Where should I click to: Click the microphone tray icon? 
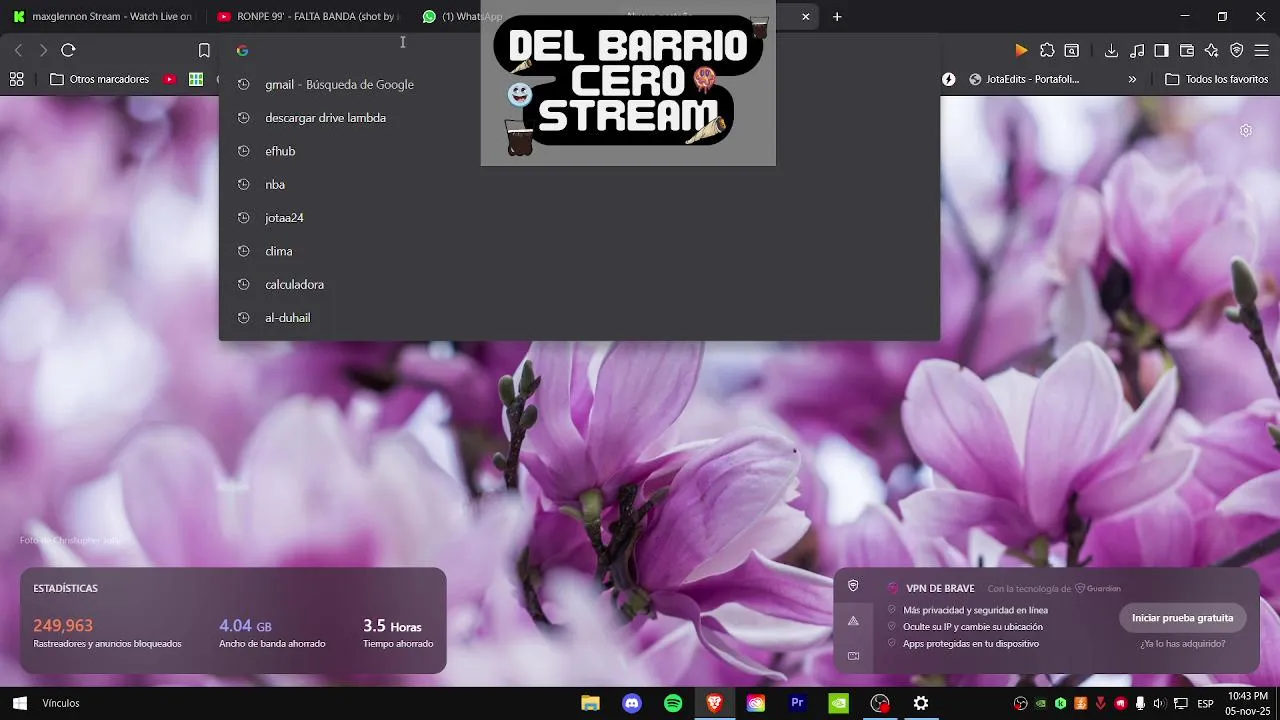click(x=1140, y=703)
